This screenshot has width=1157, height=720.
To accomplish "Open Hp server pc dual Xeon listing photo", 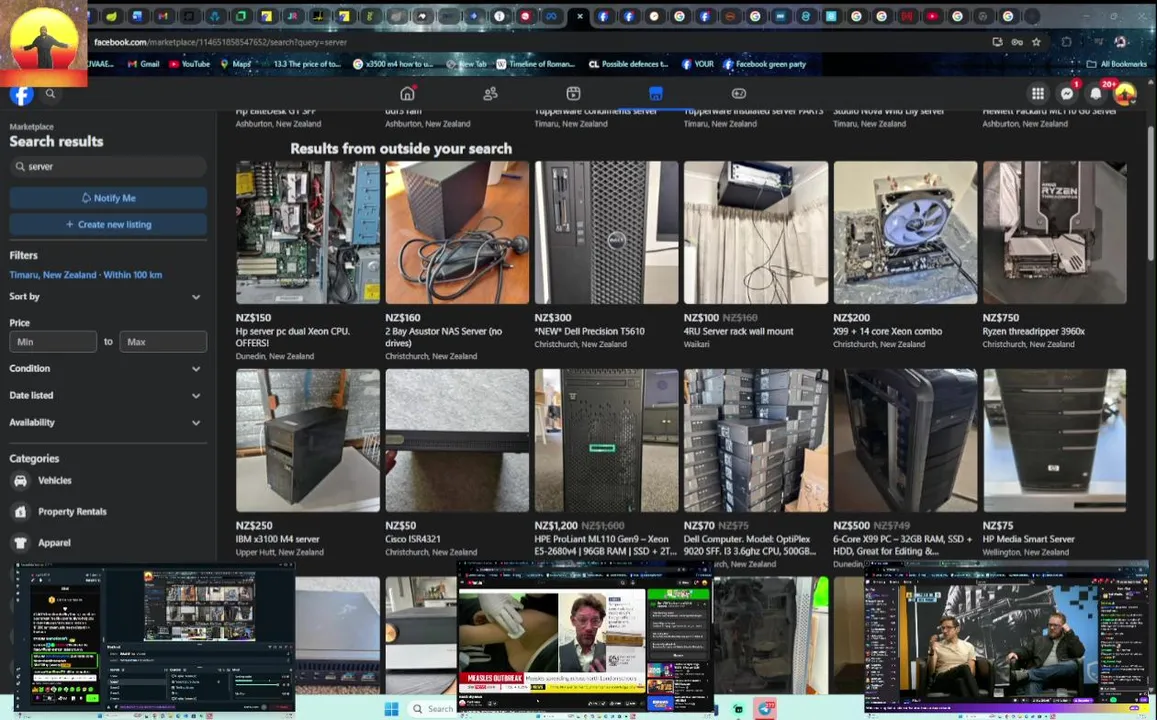I will click(308, 232).
